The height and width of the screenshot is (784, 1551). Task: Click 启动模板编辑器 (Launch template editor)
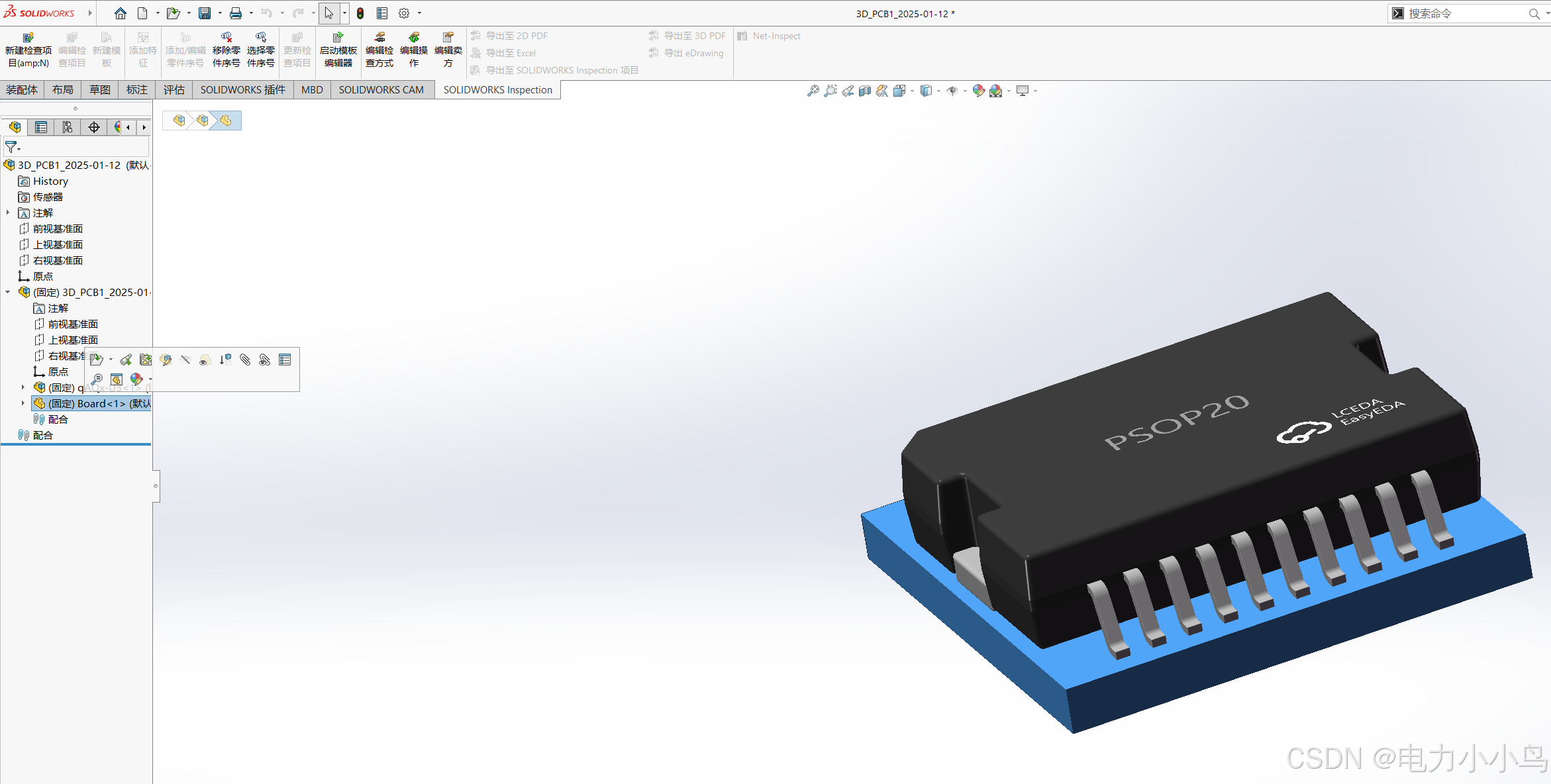pyautogui.click(x=338, y=50)
